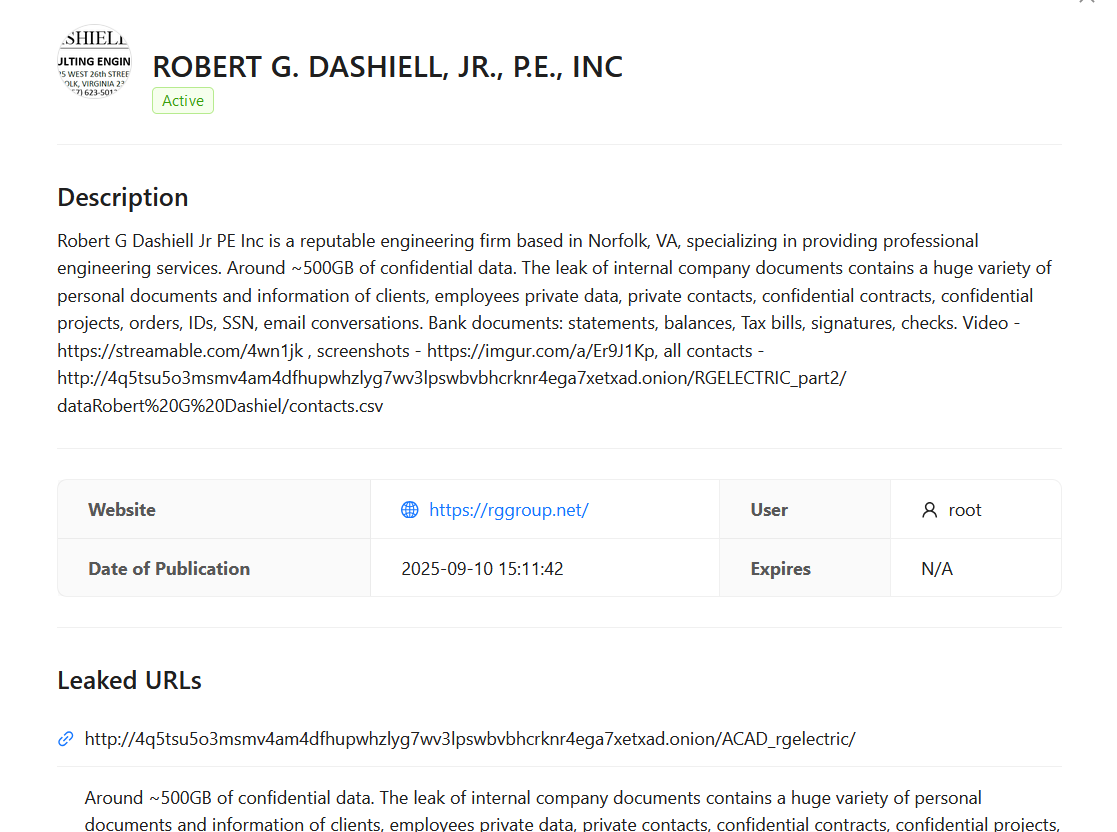
Task: Click the blue link icon beside the leaked URL
Action: (x=65, y=739)
